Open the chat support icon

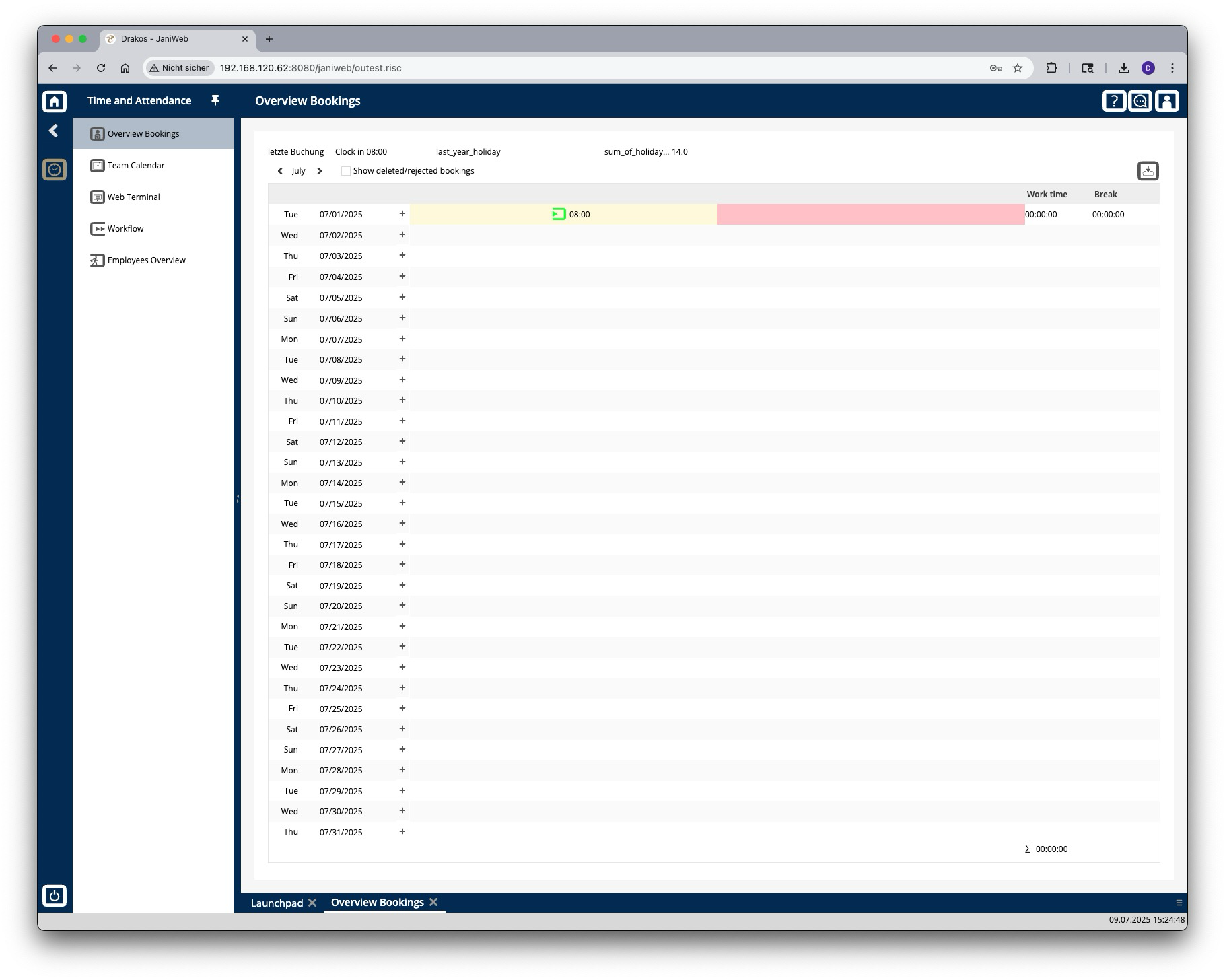1140,101
